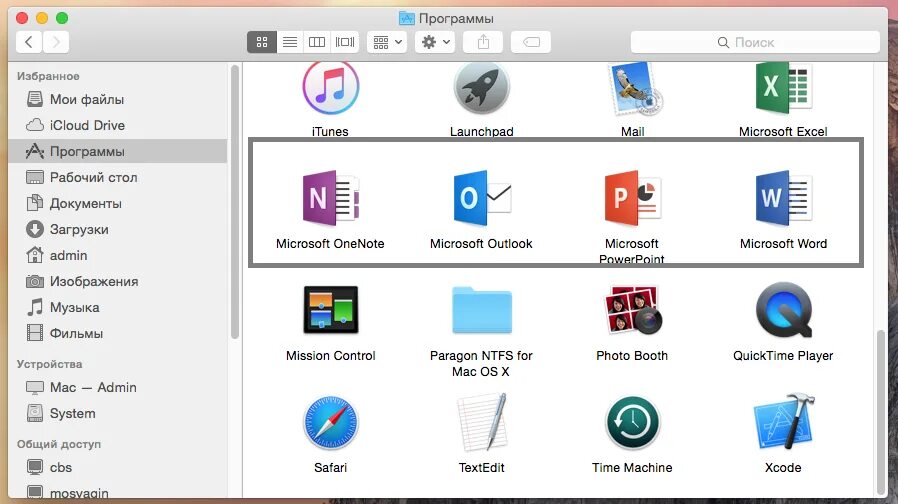This screenshot has width=898, height=504.
Task: Click in the Поиск search field
Action: pos(755,42)
